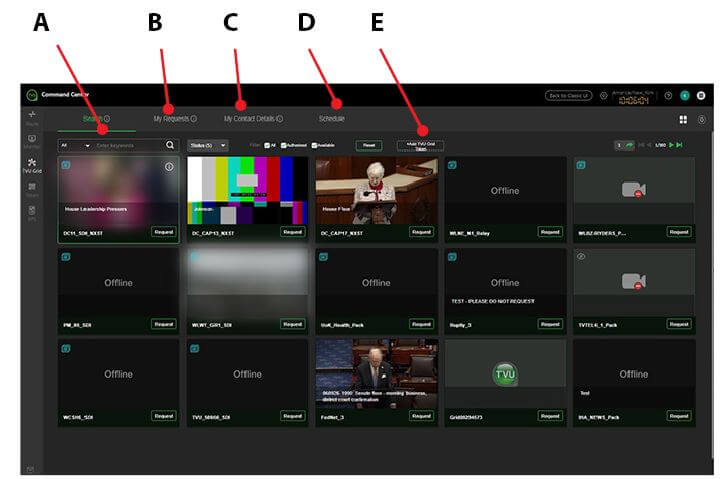Click info icon next to My Requests
This screenshot has width=721, height=479.
[x=194, y=119]
